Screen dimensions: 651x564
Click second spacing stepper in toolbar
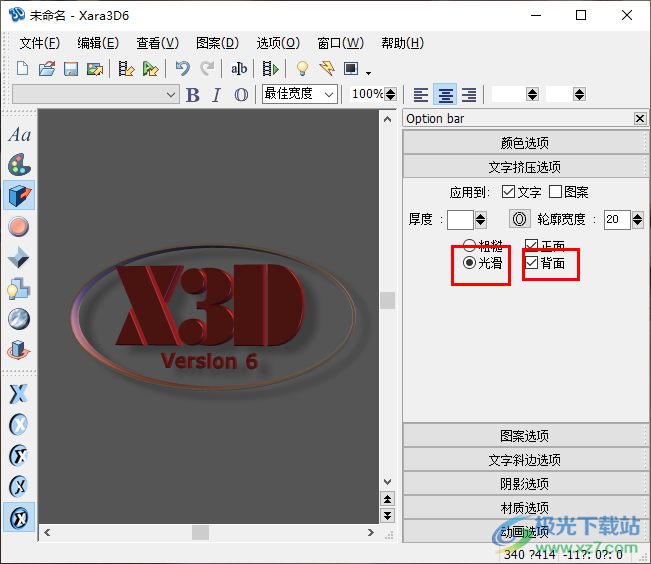[580, 94]
